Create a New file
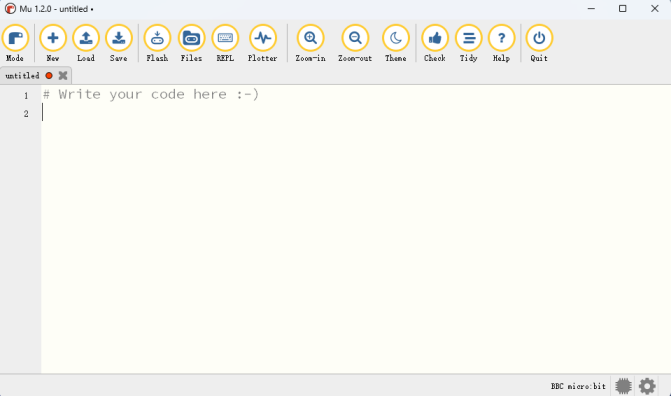Screen dimensions: 672x397 [x=53, y=43]
